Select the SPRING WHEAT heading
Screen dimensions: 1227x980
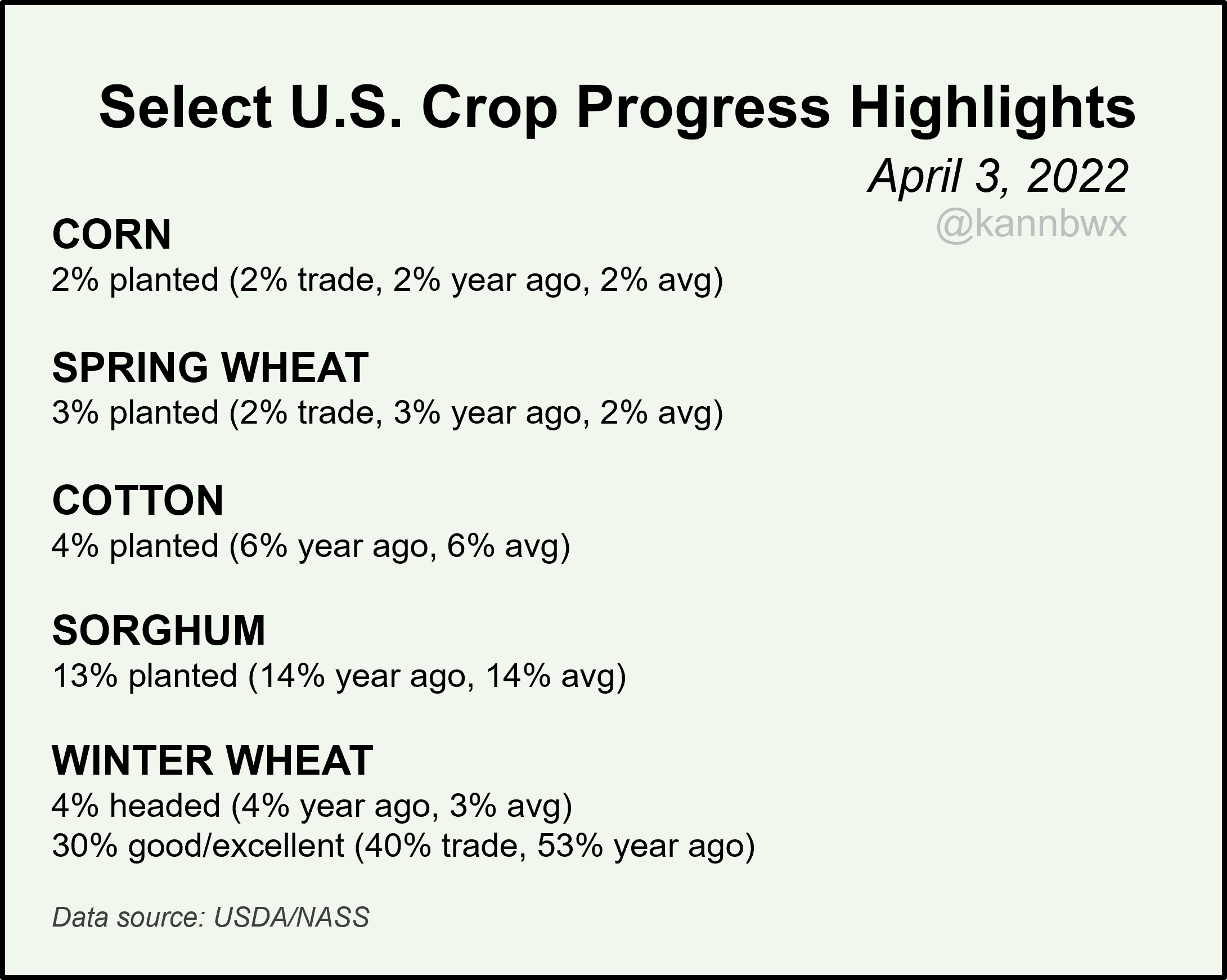pos(210,368)
